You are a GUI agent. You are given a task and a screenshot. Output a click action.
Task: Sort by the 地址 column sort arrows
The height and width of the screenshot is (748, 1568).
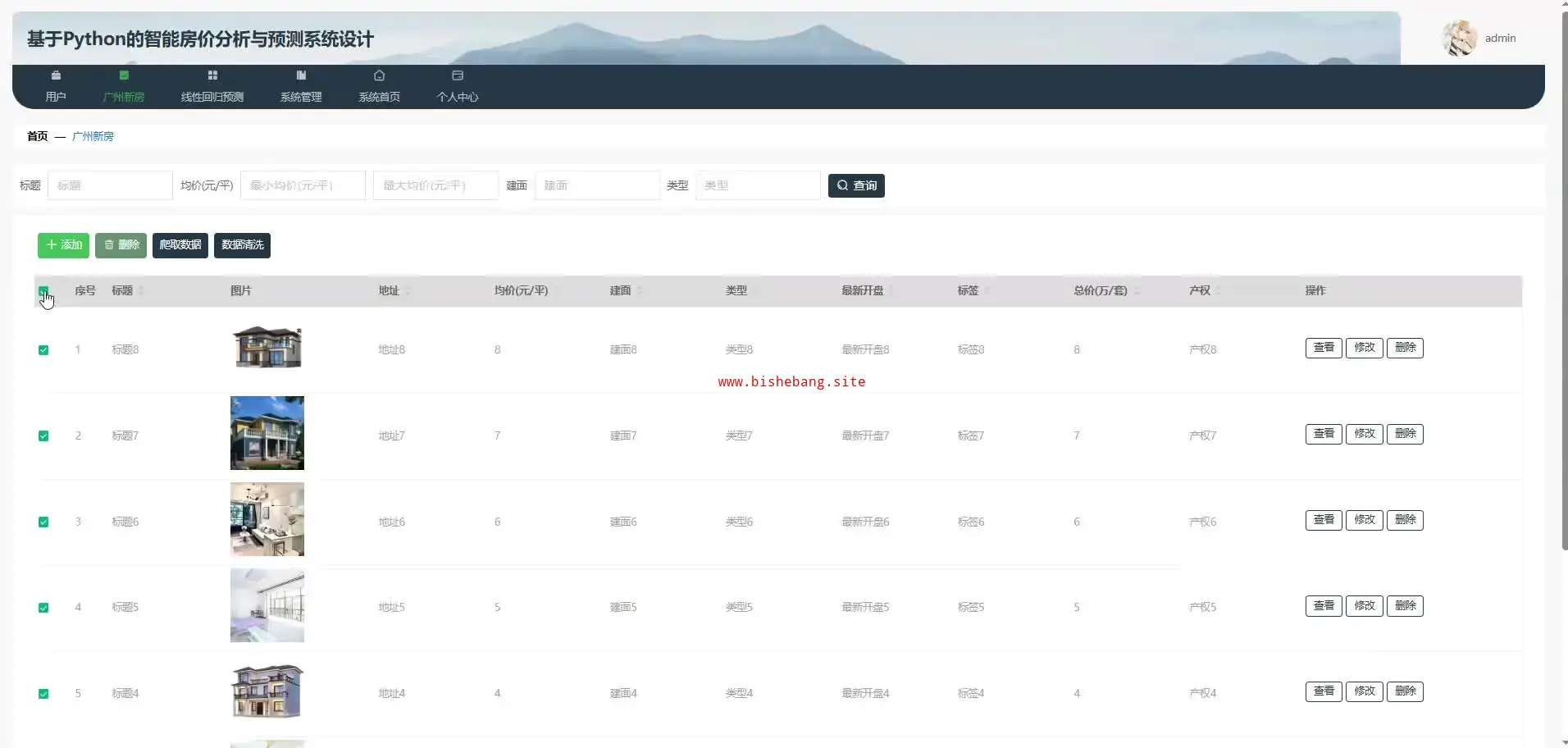[x=408, y=291]
